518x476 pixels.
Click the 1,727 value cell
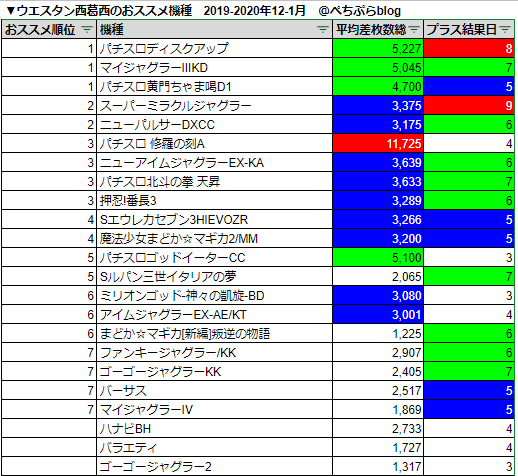[378, 447]
